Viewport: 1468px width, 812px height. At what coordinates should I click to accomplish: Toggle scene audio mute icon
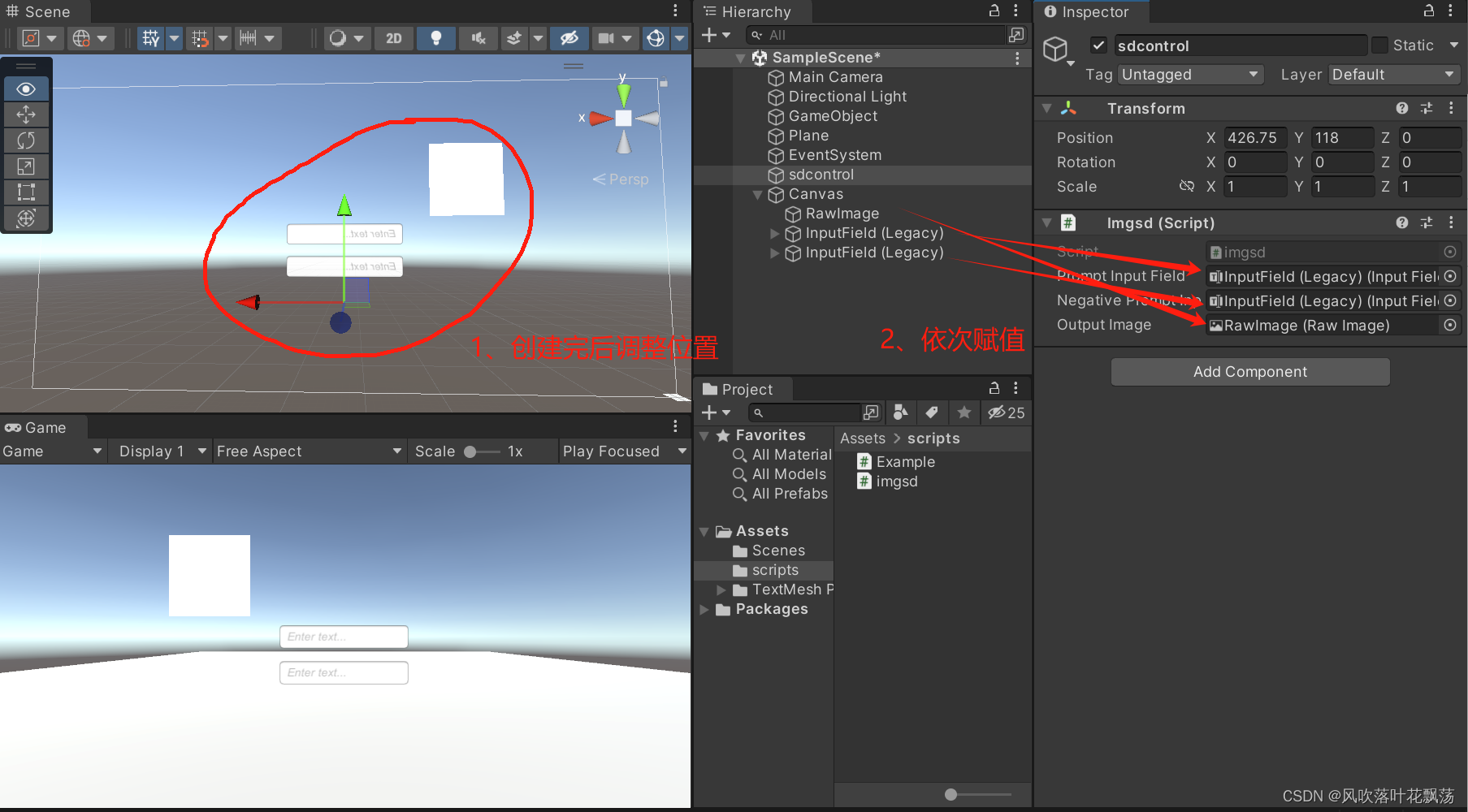pos(478,37)
